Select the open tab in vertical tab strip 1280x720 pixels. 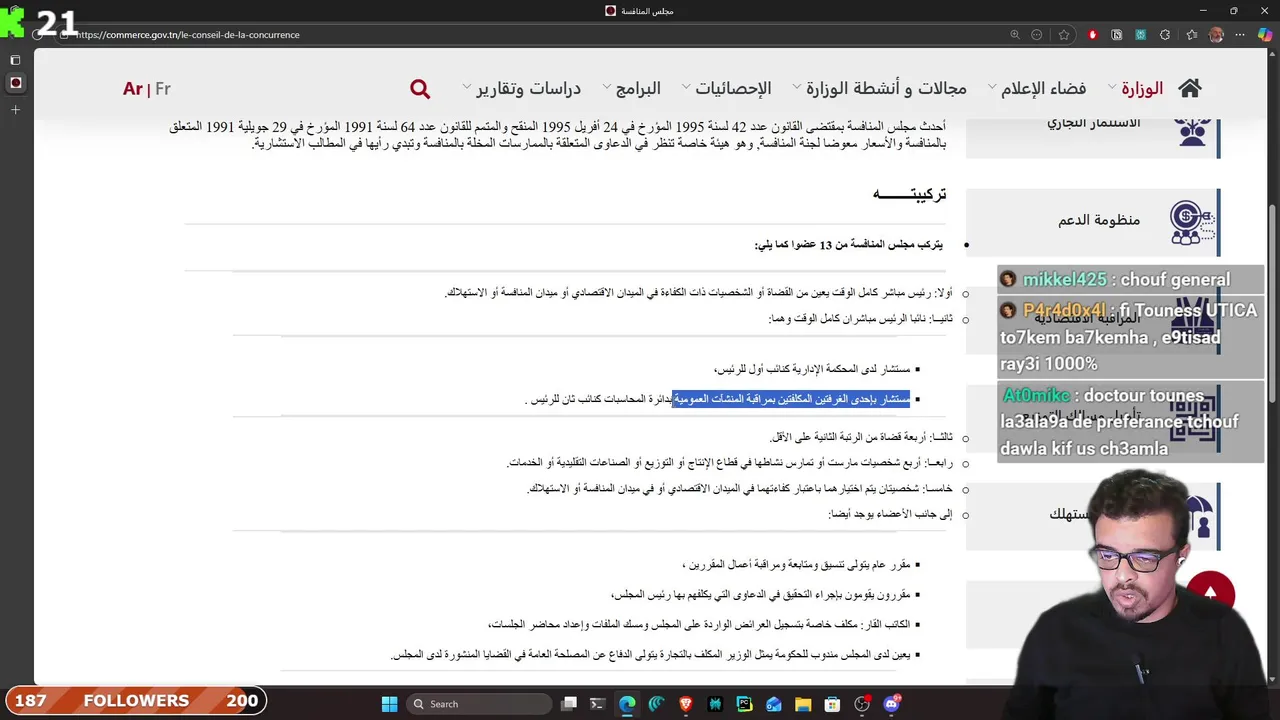(x=15, y=83)
